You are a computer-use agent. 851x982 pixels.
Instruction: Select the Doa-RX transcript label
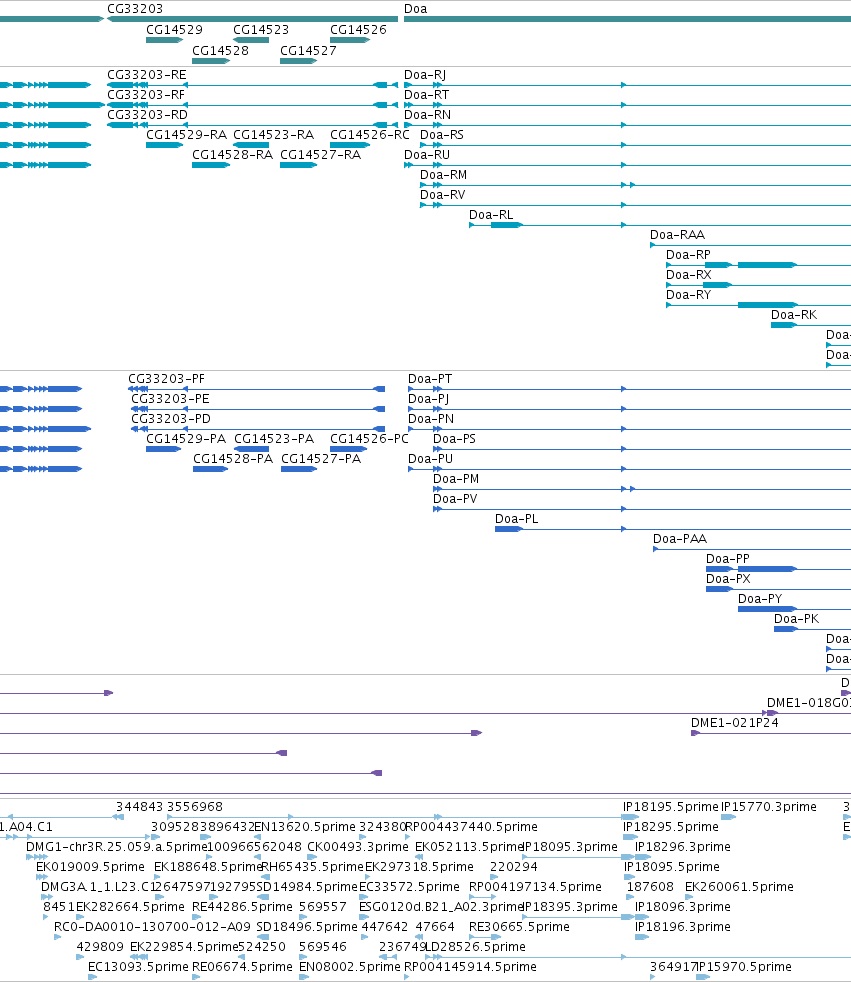688,275
